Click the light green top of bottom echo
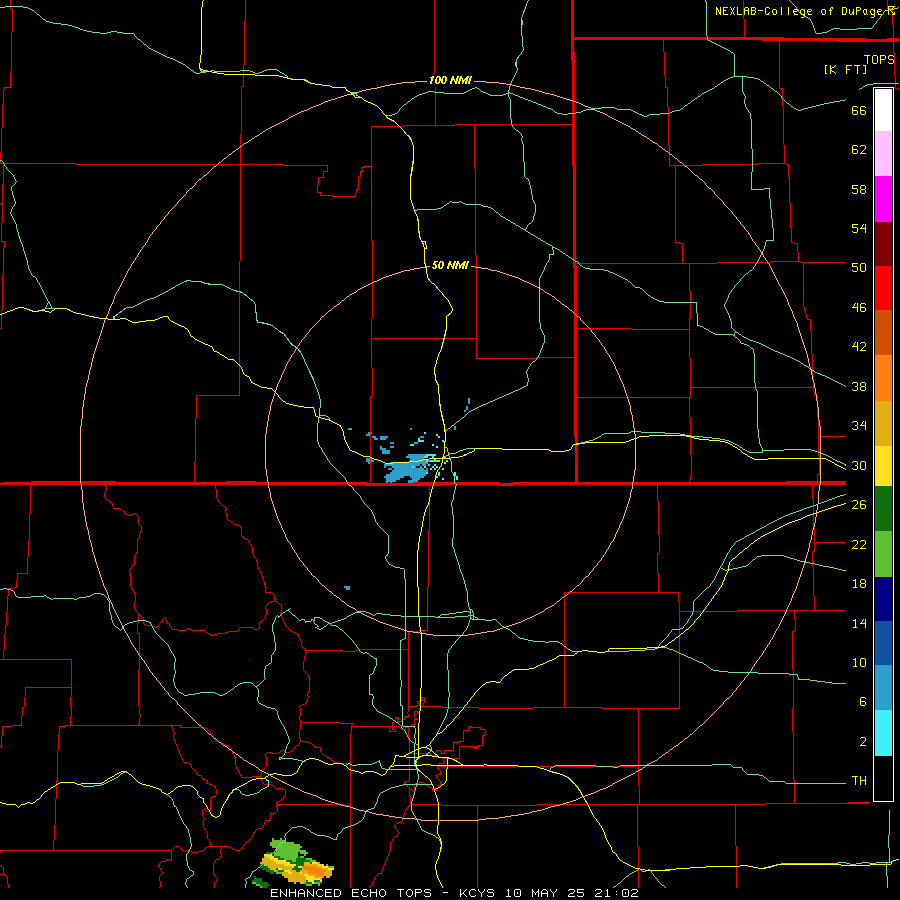 point(287,848)
